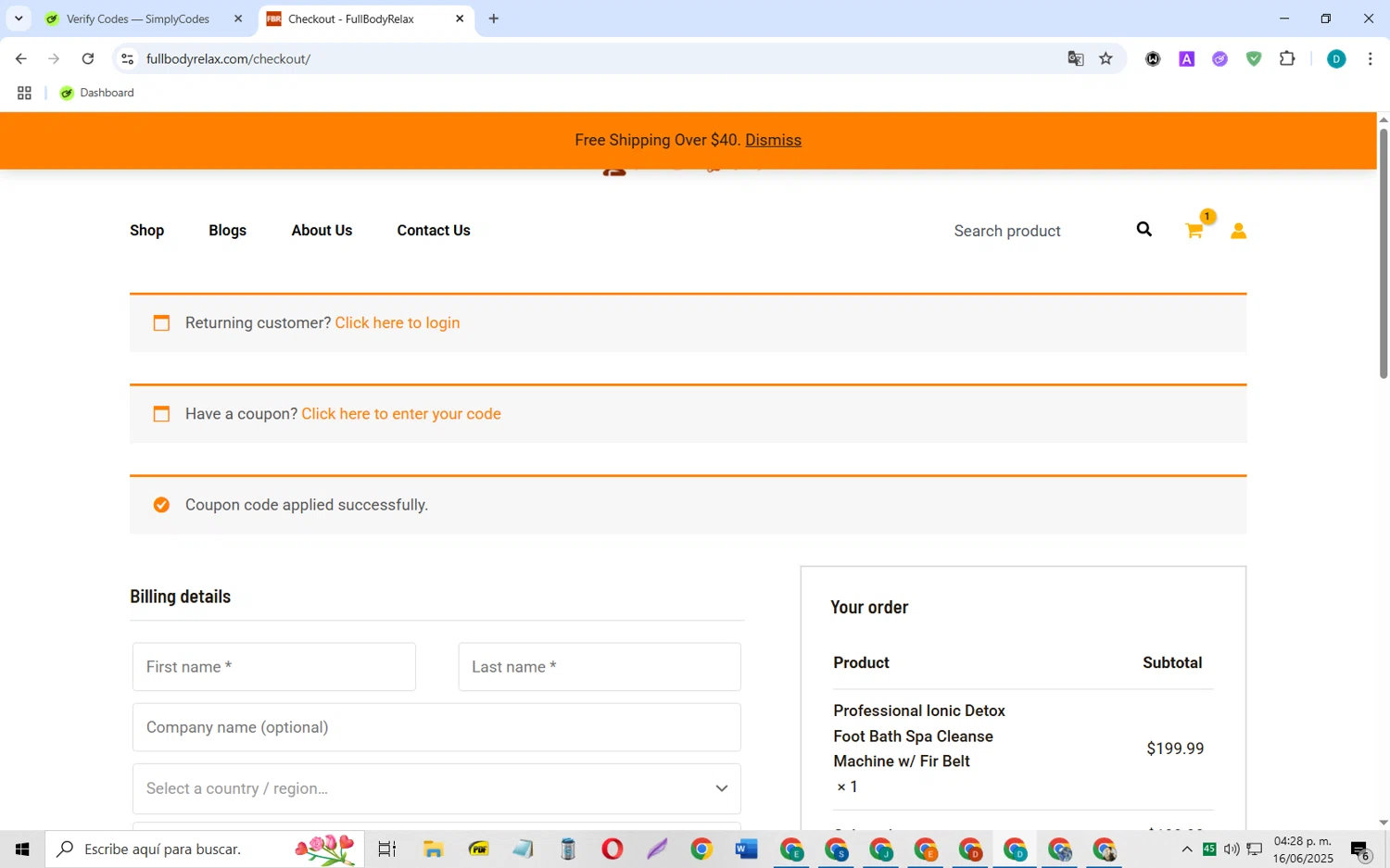Open the notification center
The width and height of the screenshot is (1390, 868).
(1360, 849)
